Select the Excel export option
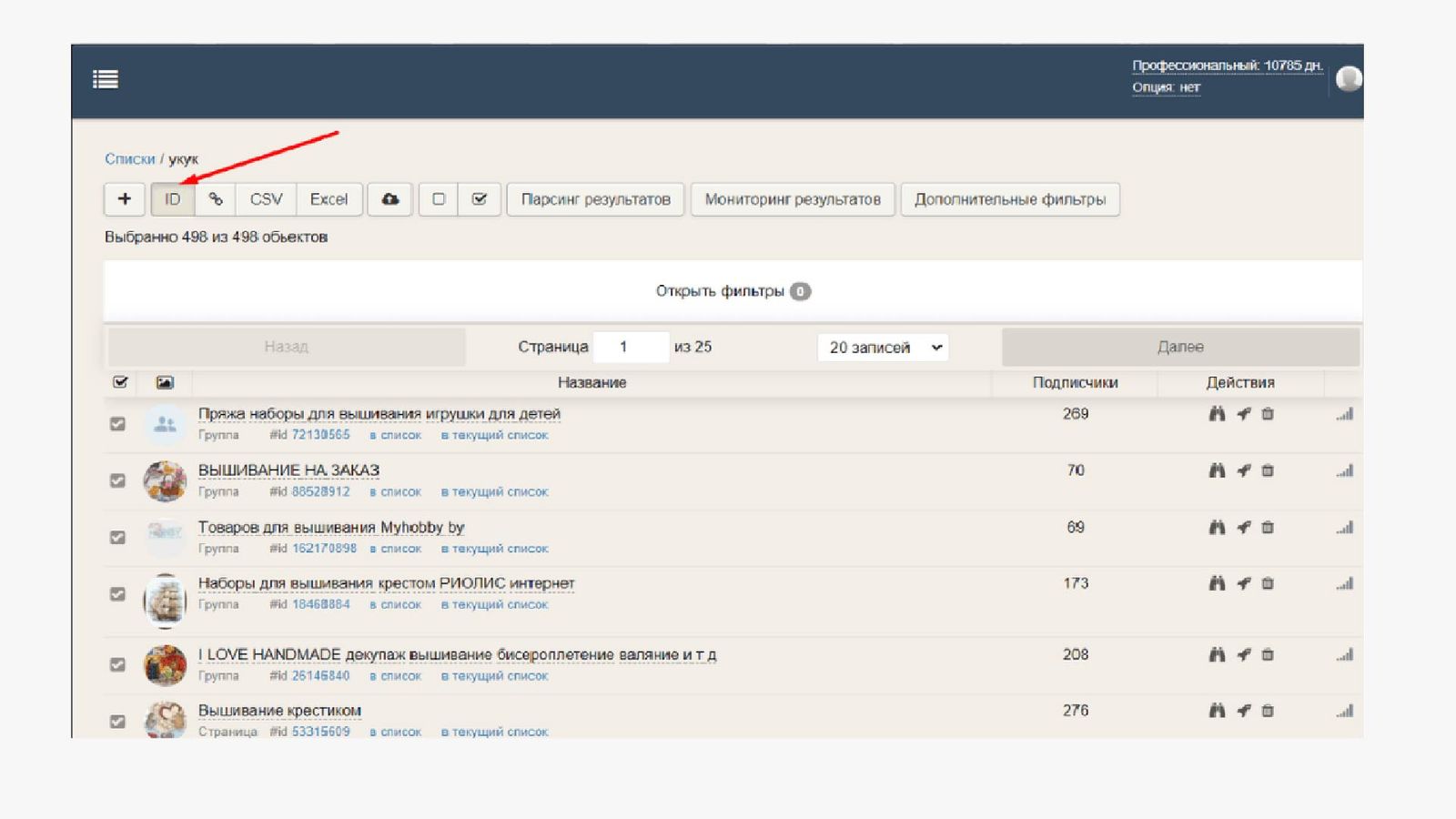The image size is (1456, 819). point(329,199)
